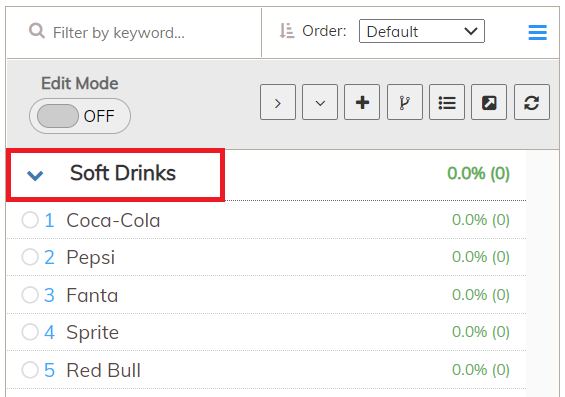Click the Sprite item label
The image size is (565, 397).
pos(93,332)
